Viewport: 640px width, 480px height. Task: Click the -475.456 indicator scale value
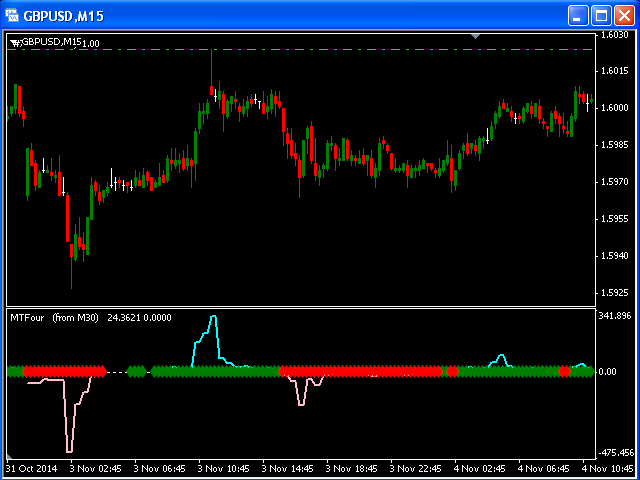pos(614,451)
